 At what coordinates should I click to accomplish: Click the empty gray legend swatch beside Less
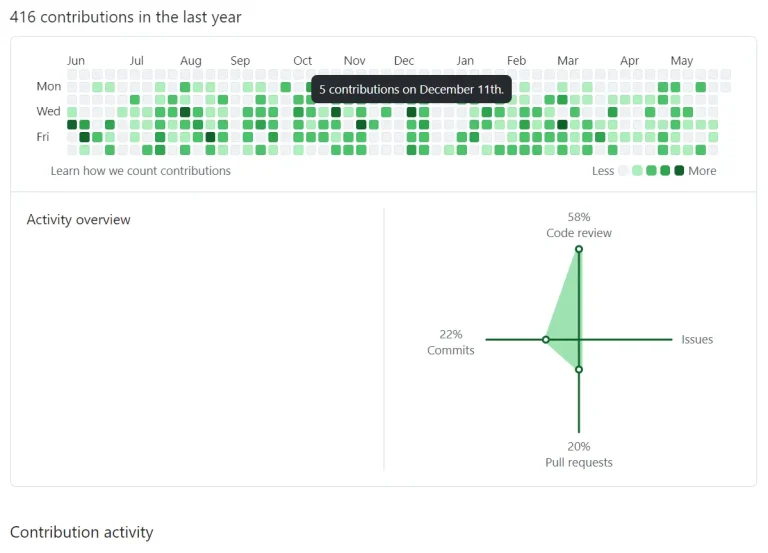pos(623,170)
